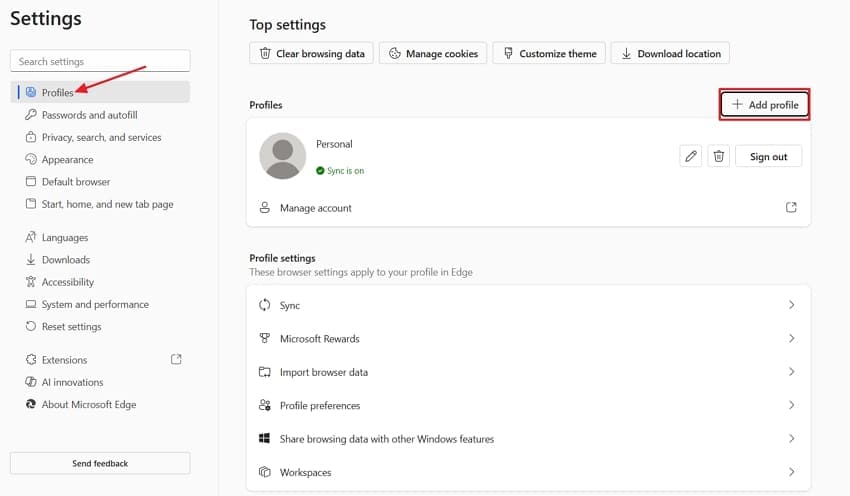Click the key icon beside Passwords and autofill
The height and width of the screenshot is (496, 850).
tap(31, 114)
